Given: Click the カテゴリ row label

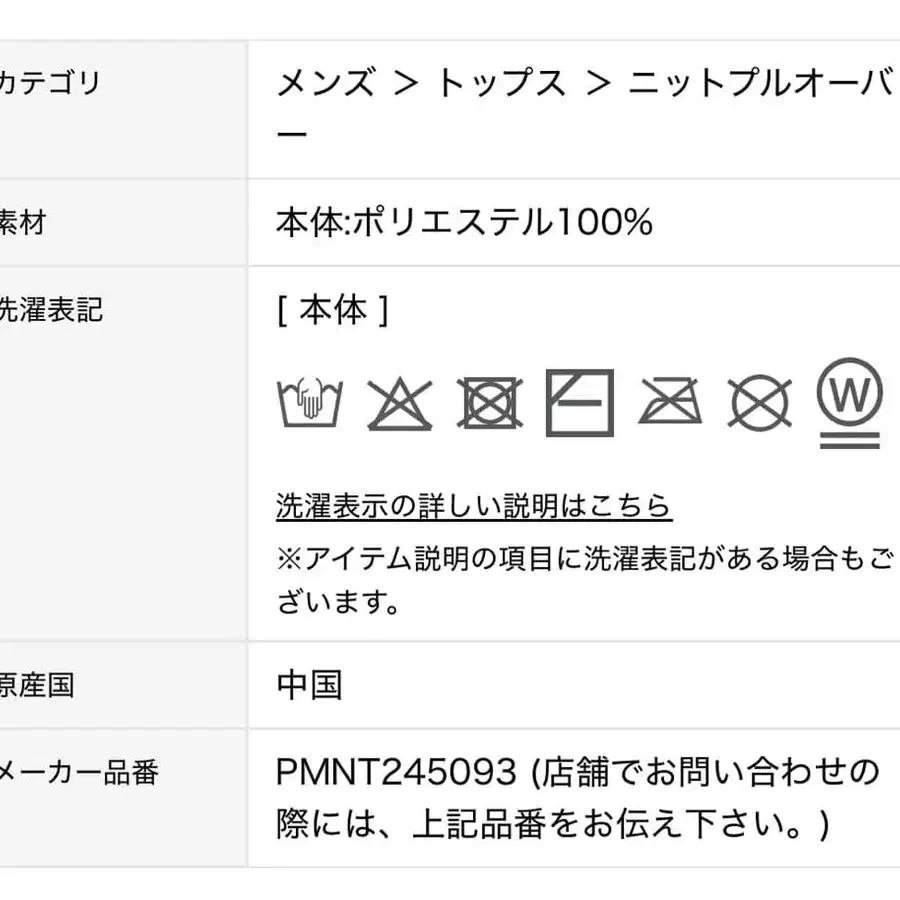Looking at the screenshot, I should pos(49,82).
